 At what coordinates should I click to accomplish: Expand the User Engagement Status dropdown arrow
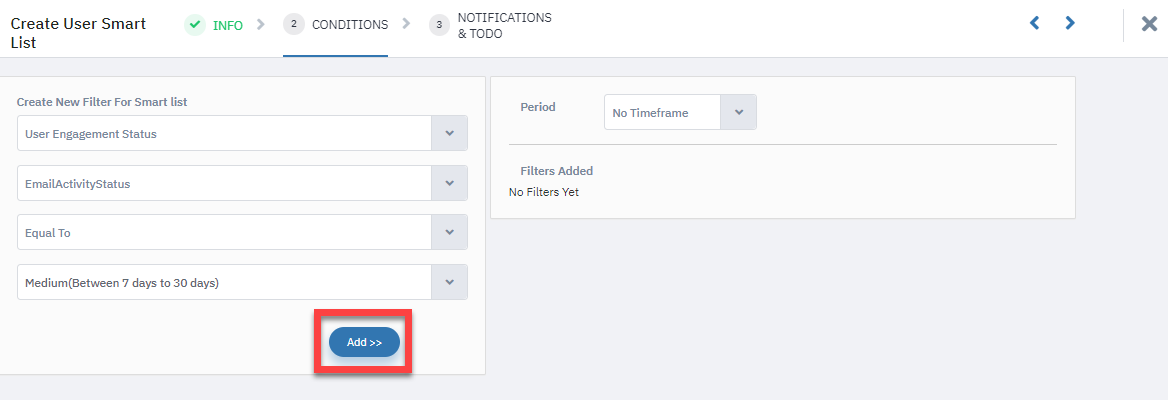(x=449, y=133)
